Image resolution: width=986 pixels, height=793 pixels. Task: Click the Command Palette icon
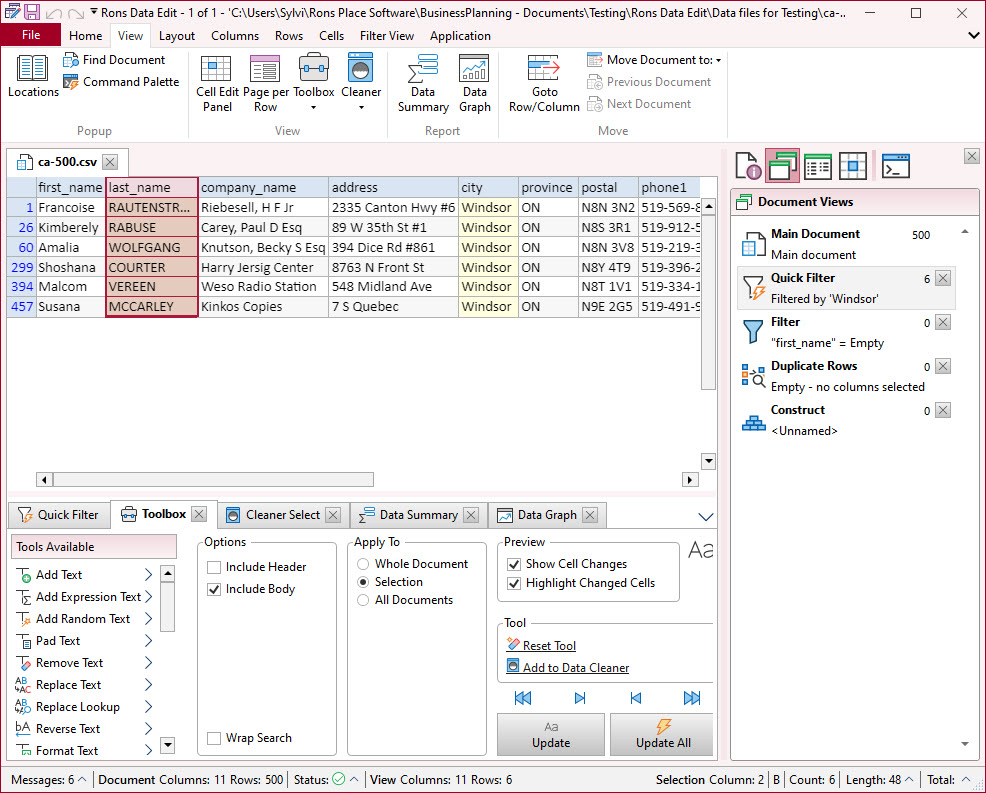pyautogui.click(x=71, y=82)
